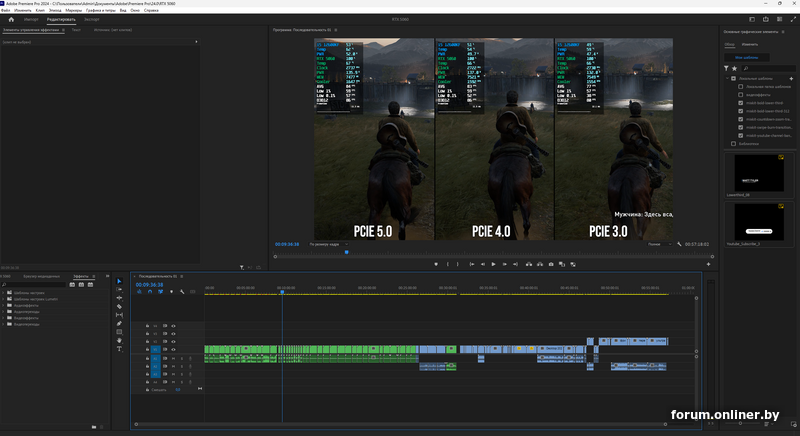
Task: Select the Hand tool
Action: tap(119, 340)
